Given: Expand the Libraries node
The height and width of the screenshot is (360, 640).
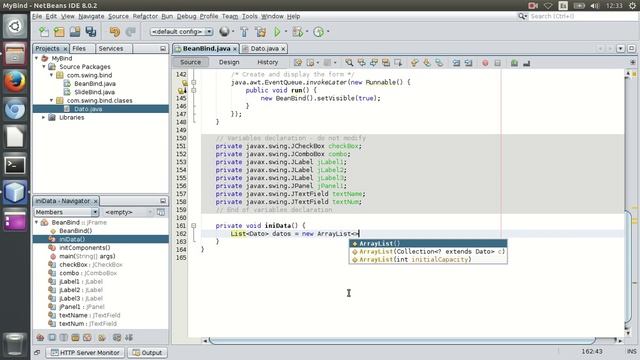Looking at the screenshot, I should click(44, 118).
